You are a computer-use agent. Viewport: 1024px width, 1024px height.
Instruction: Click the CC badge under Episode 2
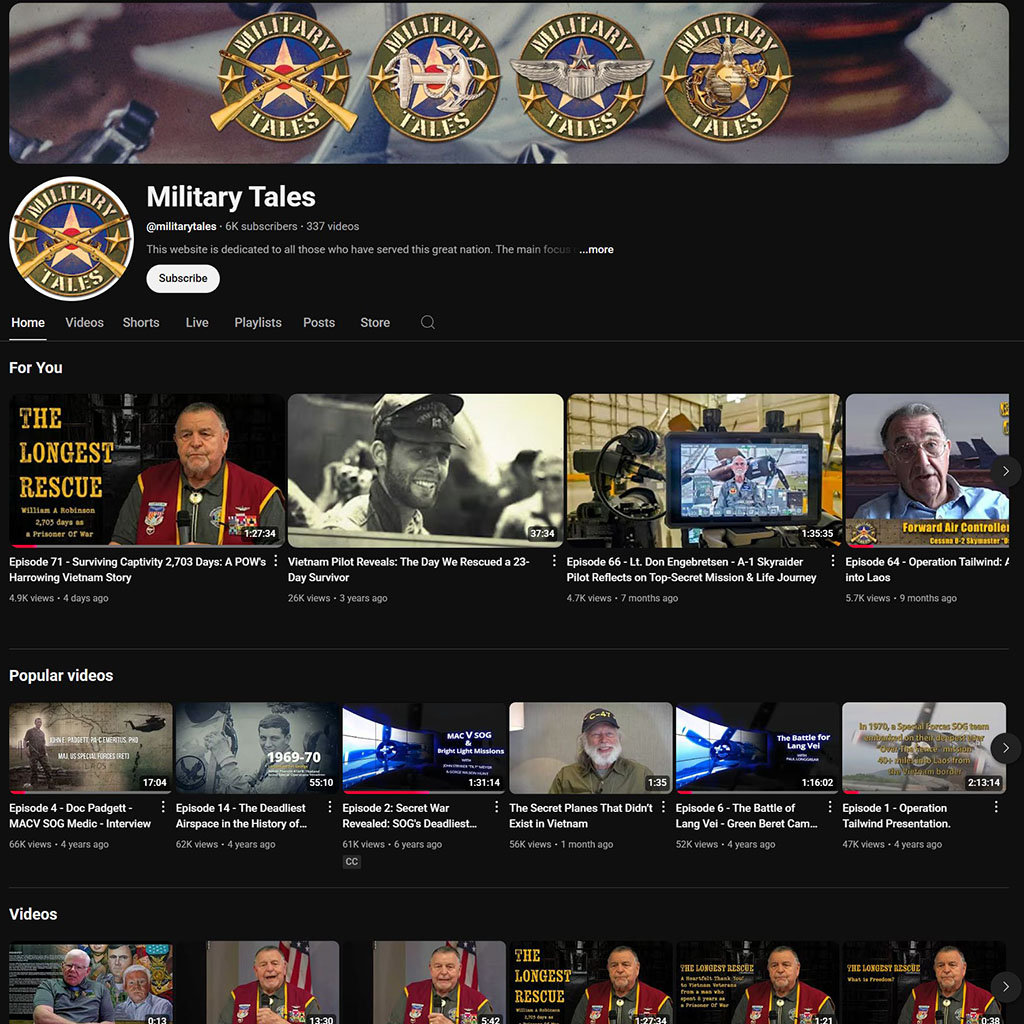[x=351, y=862]
